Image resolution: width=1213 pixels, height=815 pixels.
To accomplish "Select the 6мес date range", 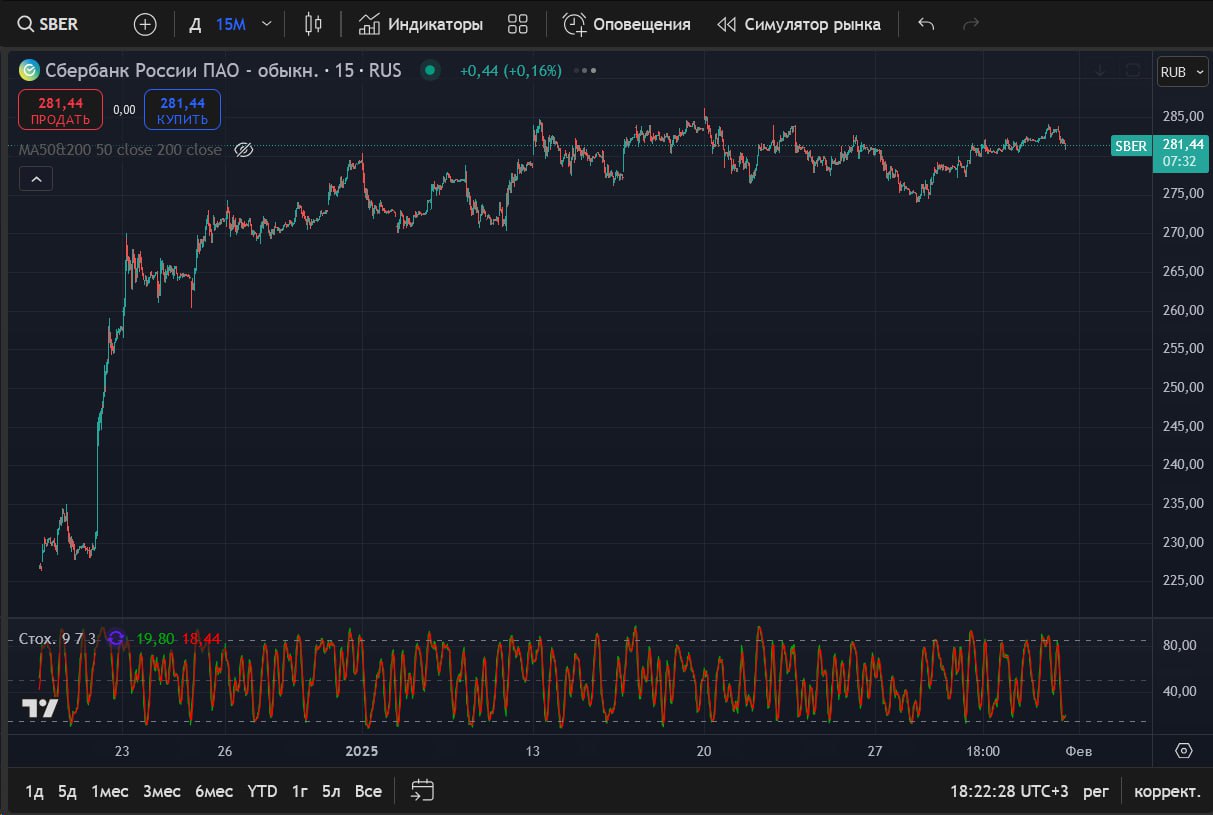I will 214,791.
